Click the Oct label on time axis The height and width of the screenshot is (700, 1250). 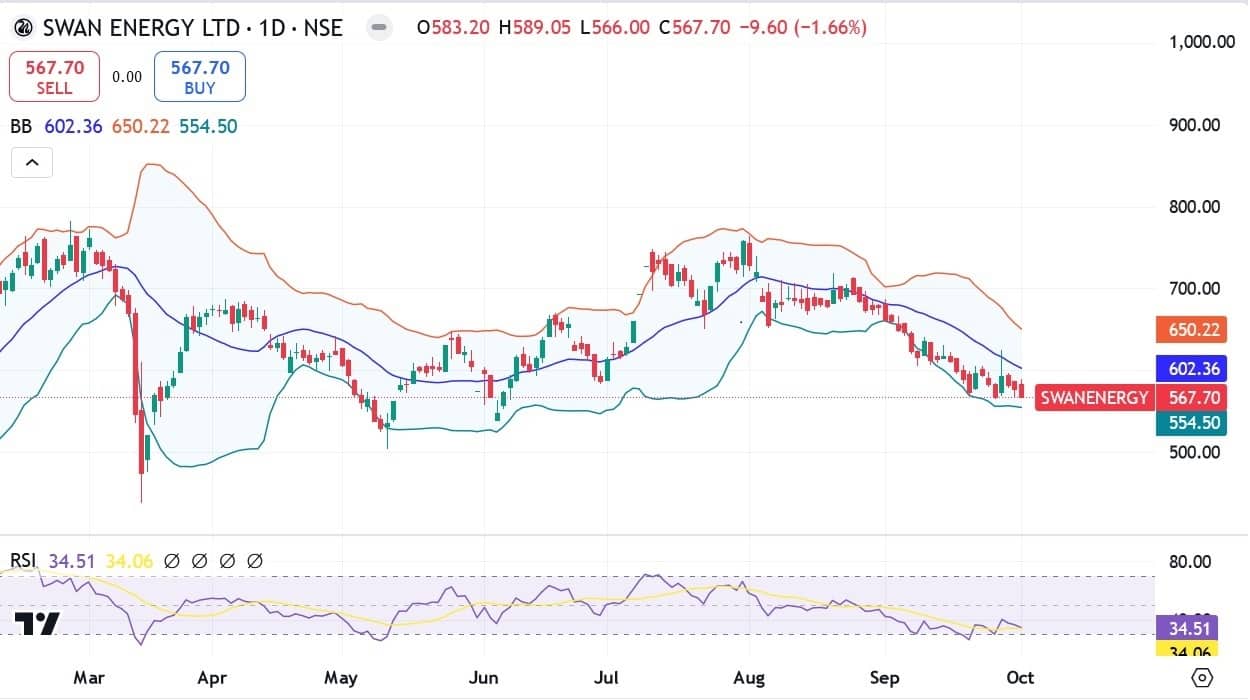(1021, 678)
